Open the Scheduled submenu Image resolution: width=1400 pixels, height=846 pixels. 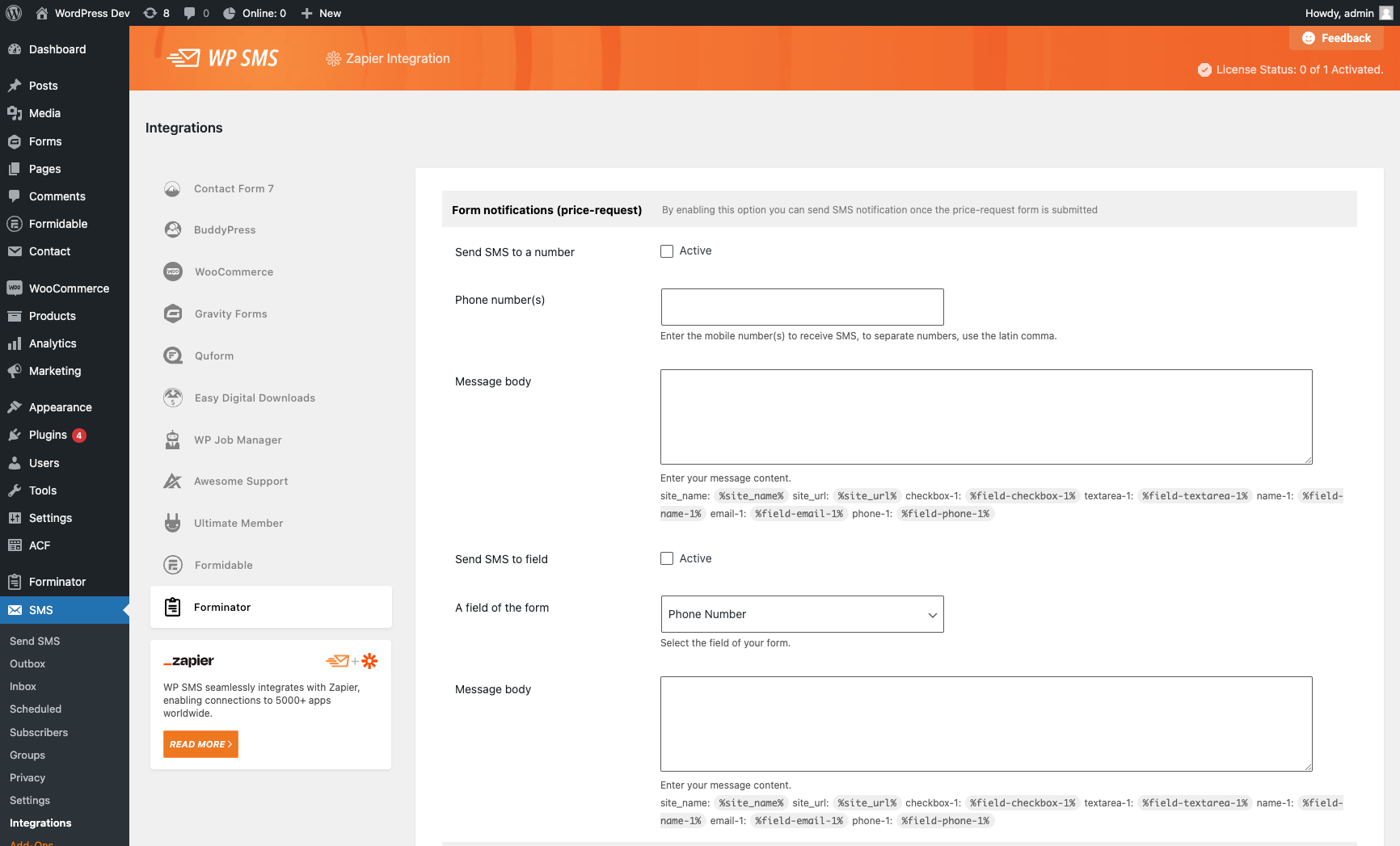tap(36, 709)
